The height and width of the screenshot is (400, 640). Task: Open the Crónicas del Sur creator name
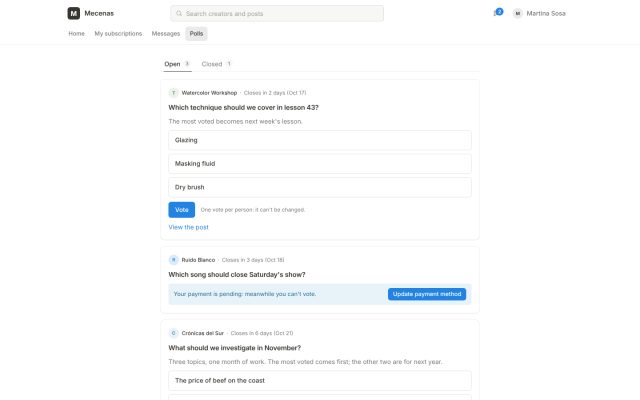click(x=202, y=333)
